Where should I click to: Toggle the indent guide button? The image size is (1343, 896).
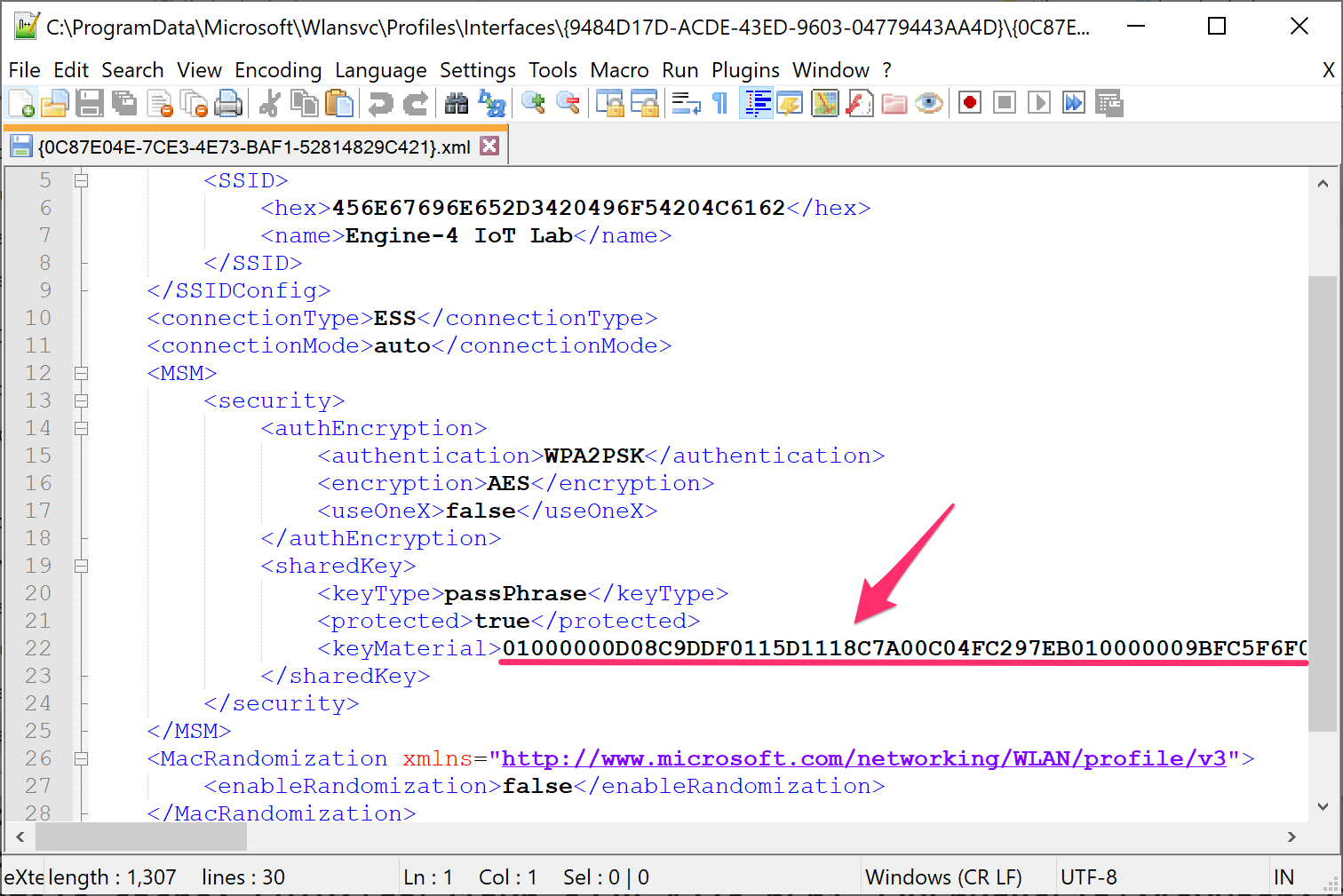point(757,104)
